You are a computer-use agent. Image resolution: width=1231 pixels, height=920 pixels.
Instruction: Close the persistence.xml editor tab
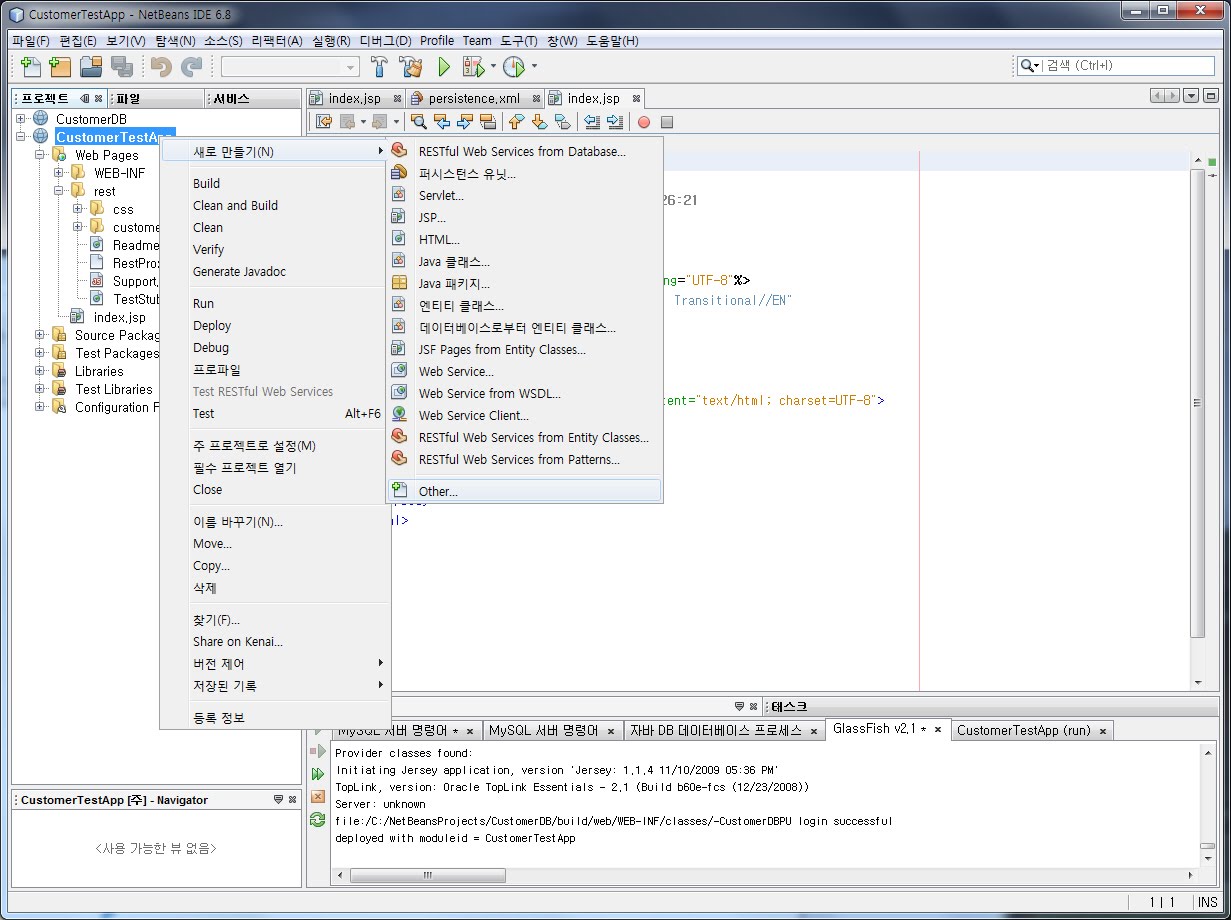(536, 99)
